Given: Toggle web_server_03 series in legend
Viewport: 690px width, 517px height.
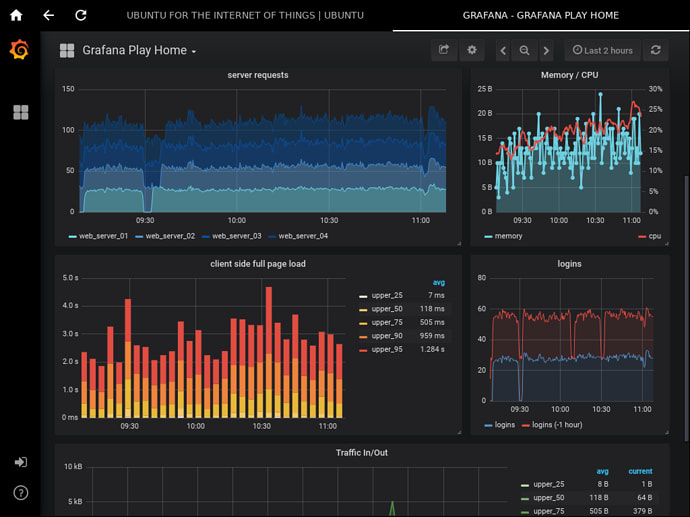Looking at the screenshot, I should pyautogui.click(x=237, y=236).
